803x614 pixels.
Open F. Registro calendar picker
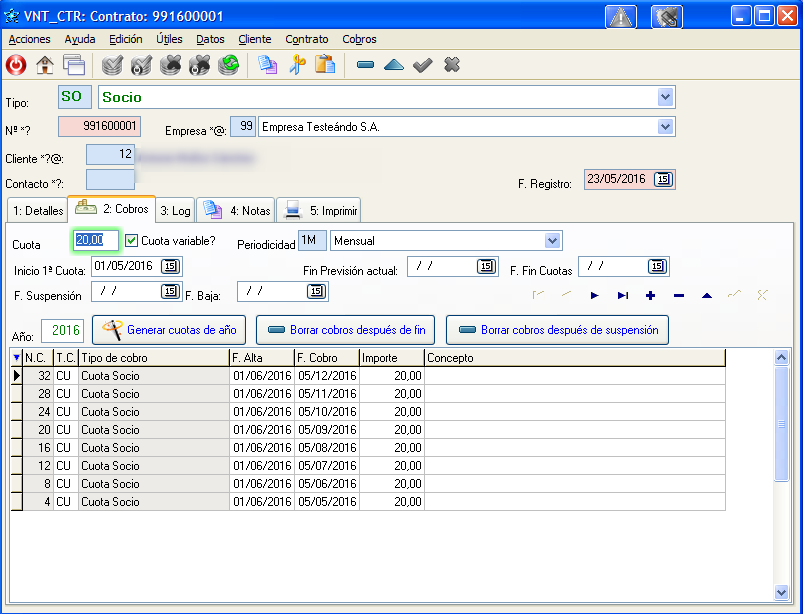(x=663, y=179)
